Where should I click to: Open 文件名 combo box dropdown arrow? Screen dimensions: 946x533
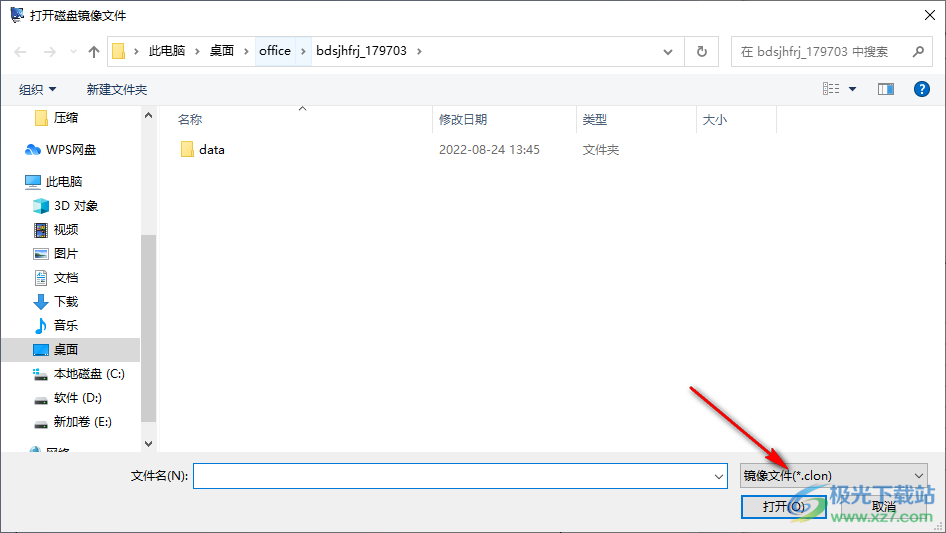pos(719,476)
